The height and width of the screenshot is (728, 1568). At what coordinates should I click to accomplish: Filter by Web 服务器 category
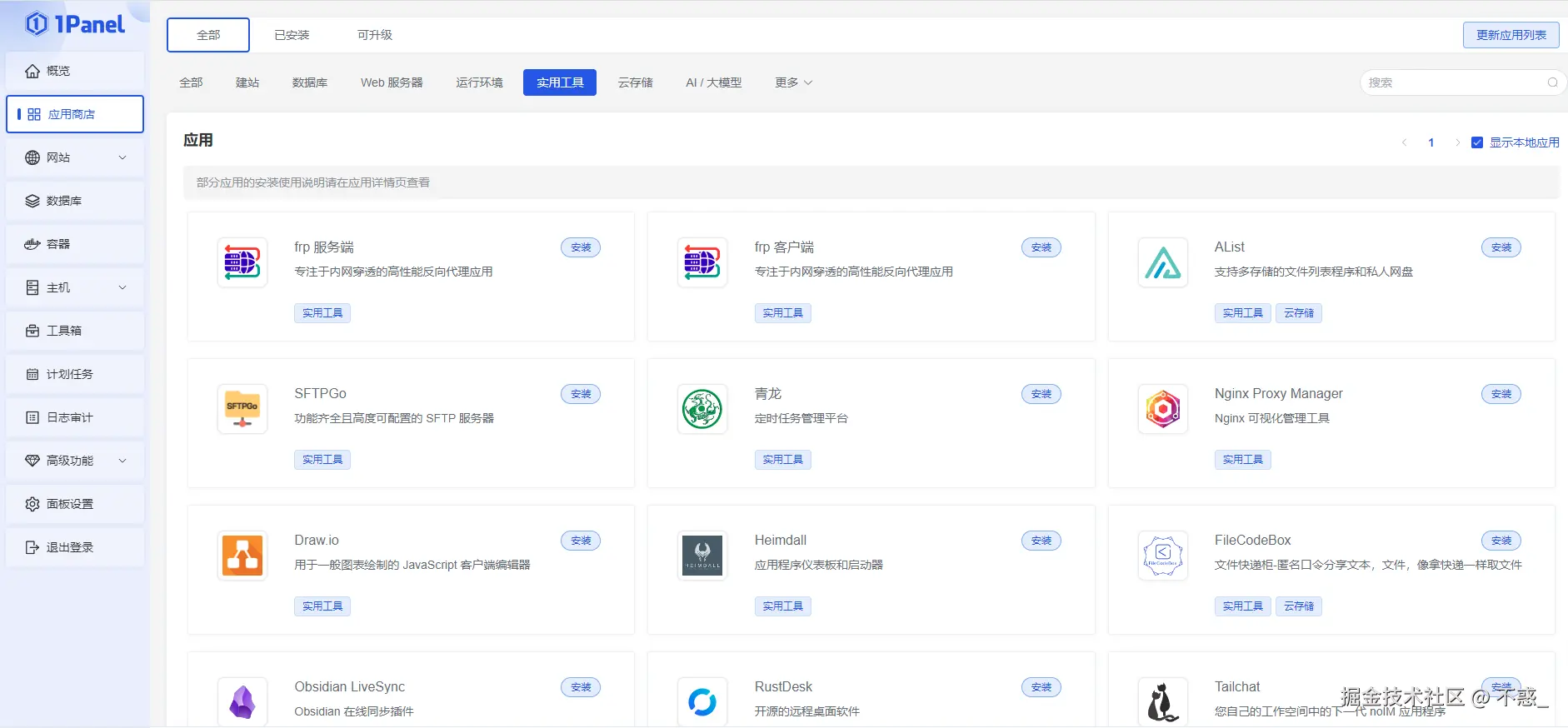392,82
